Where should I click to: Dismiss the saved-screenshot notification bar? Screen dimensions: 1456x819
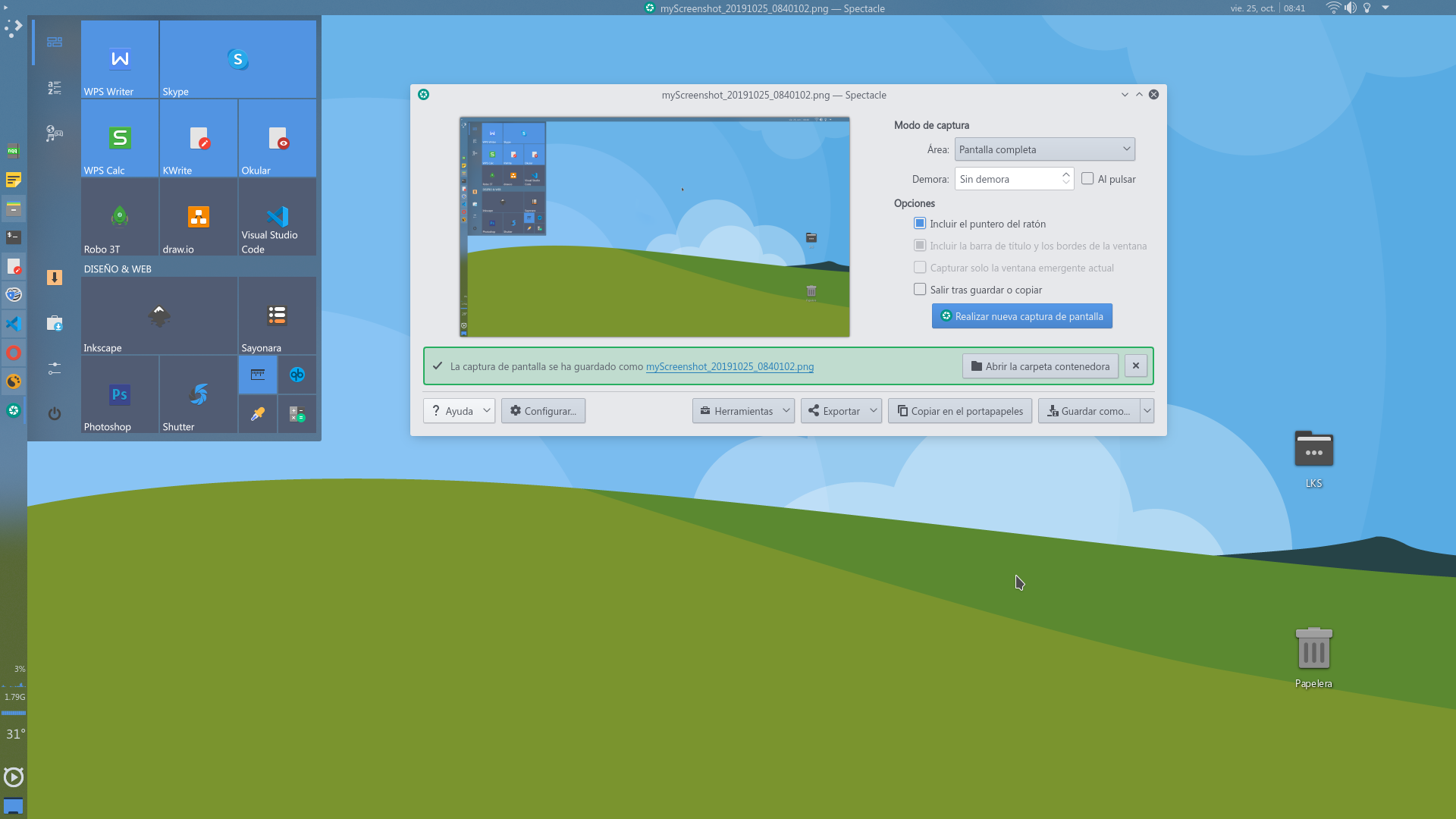click(x=1136, y=366)
